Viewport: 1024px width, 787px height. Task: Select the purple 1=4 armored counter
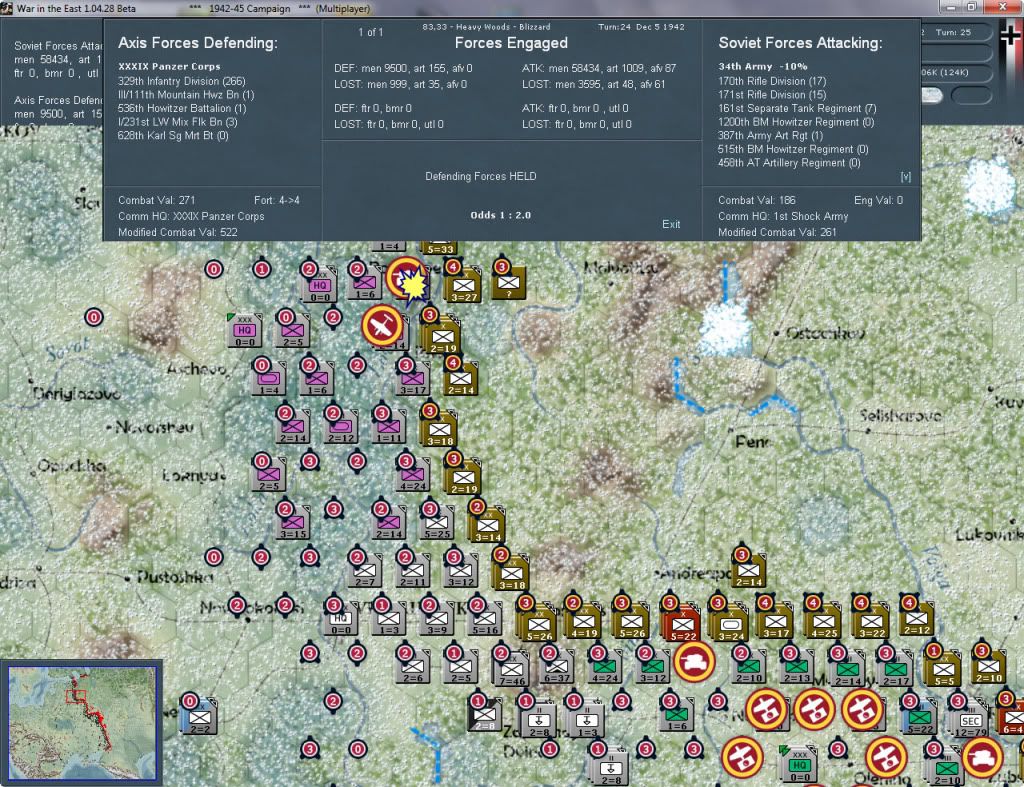(268, 379)
